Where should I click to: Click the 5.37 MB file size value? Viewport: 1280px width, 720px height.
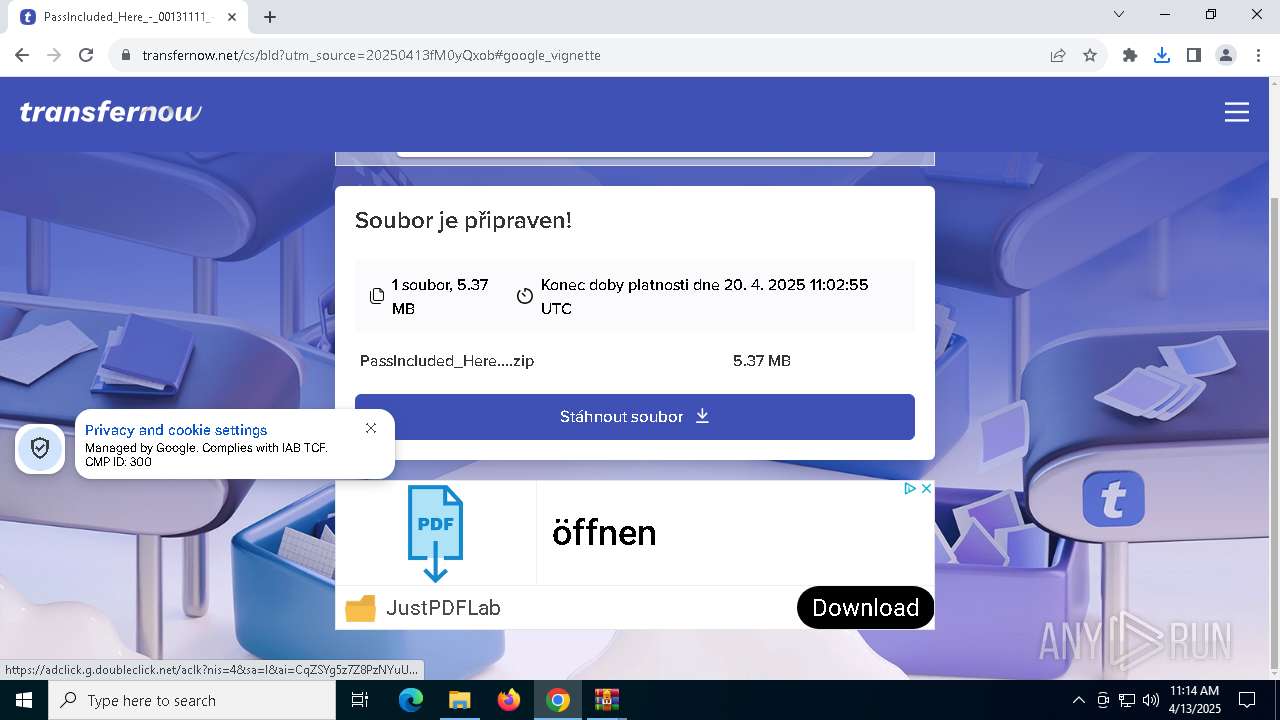(x=762, y=361)
